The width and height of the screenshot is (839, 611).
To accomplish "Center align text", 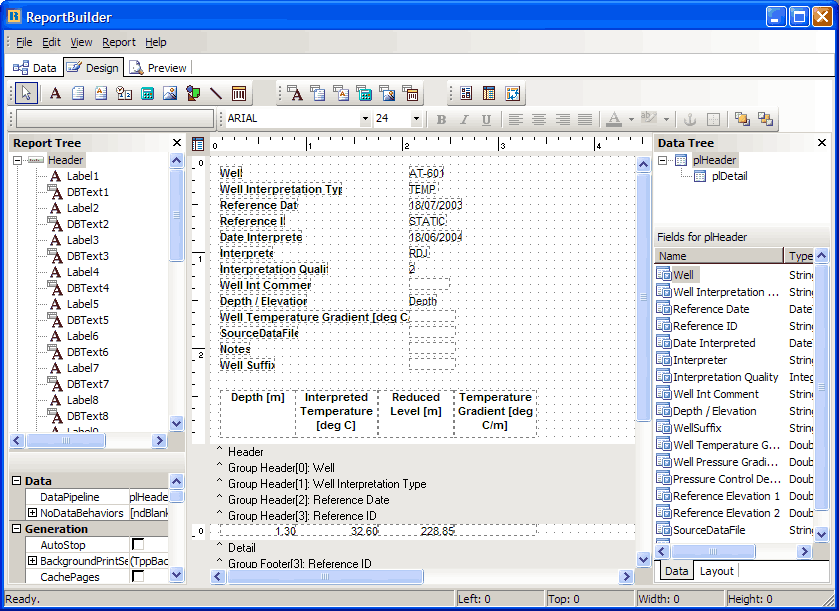I will point(539,119).
